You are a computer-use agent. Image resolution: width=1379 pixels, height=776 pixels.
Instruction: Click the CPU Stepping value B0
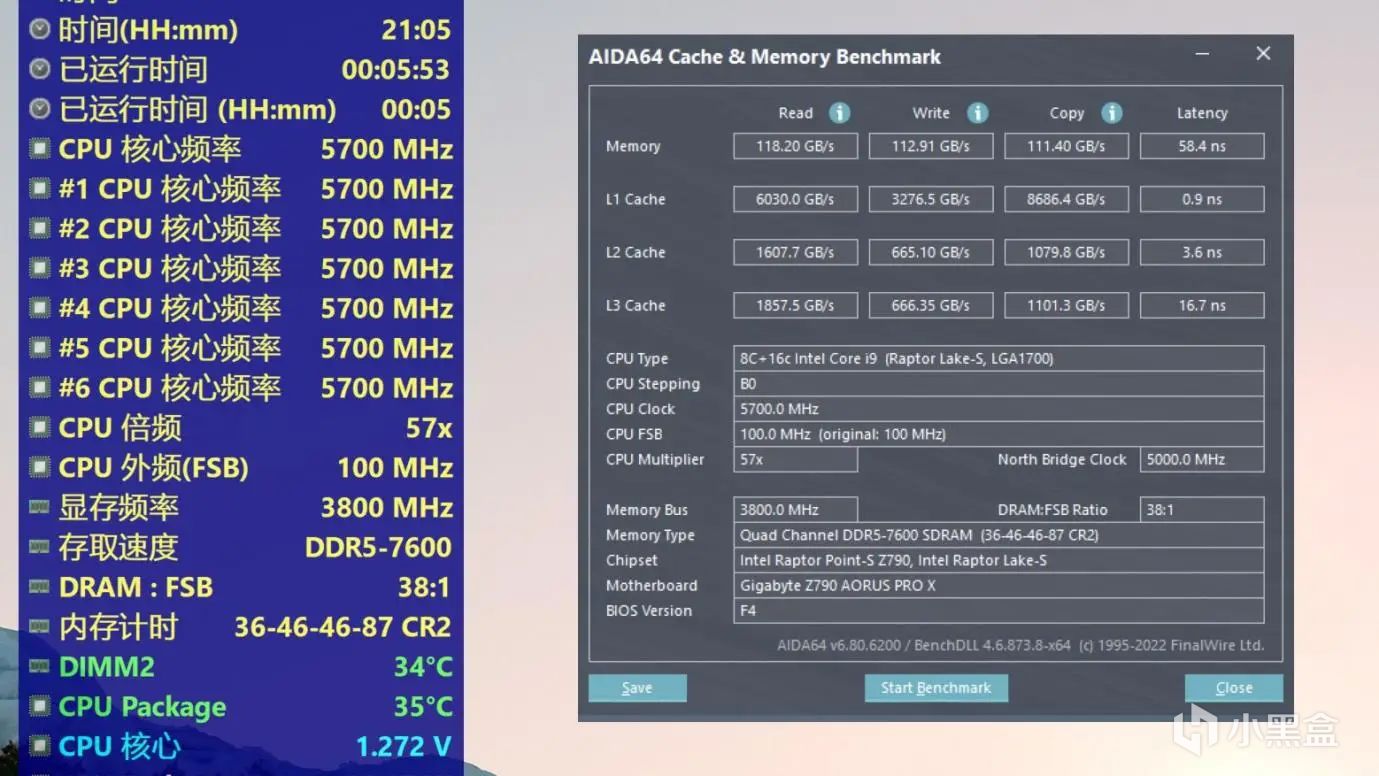pyautogui.click(x=999, y=384)
